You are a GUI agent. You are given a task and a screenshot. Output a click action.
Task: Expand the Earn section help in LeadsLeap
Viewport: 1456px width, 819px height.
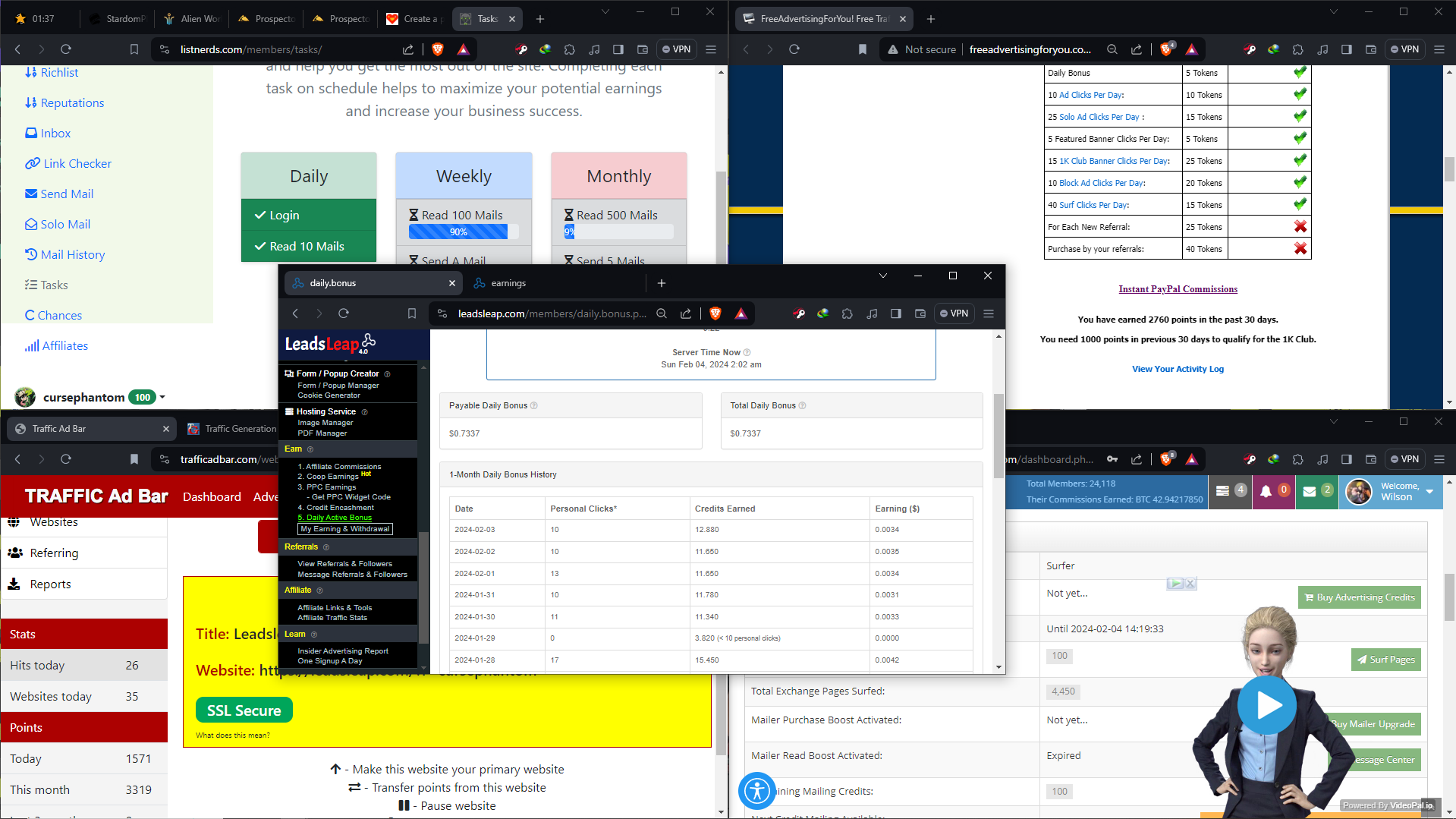tap(310, 449)
